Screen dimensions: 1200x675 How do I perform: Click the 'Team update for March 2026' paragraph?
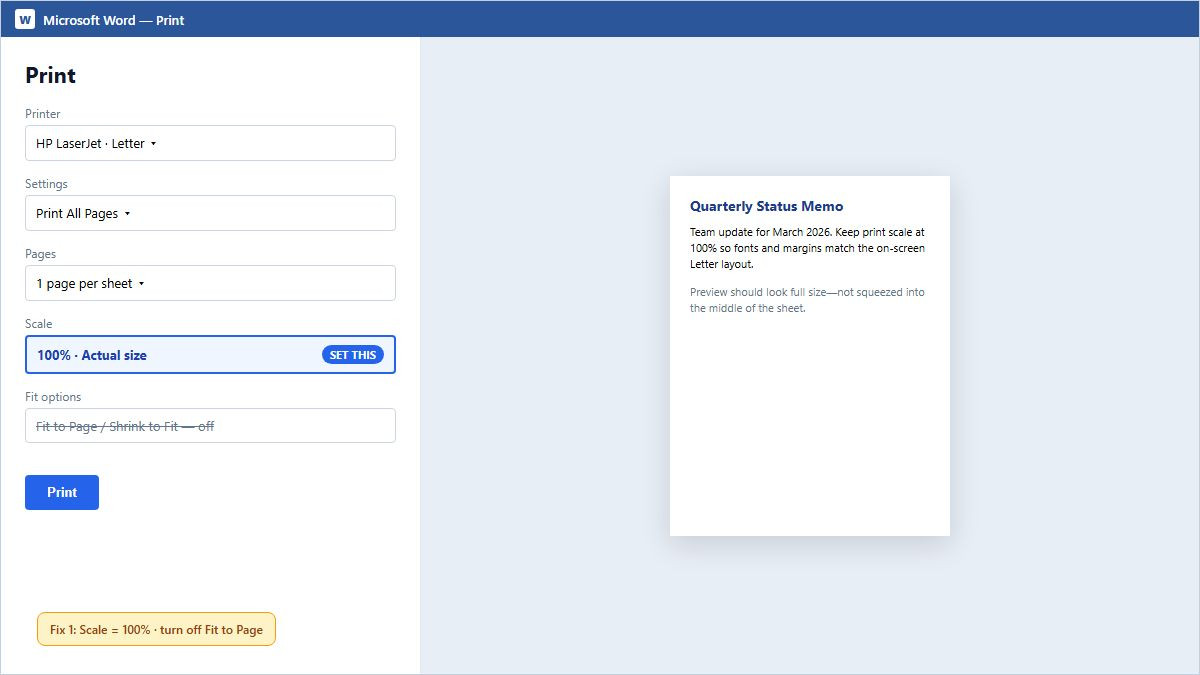(809, 248)
